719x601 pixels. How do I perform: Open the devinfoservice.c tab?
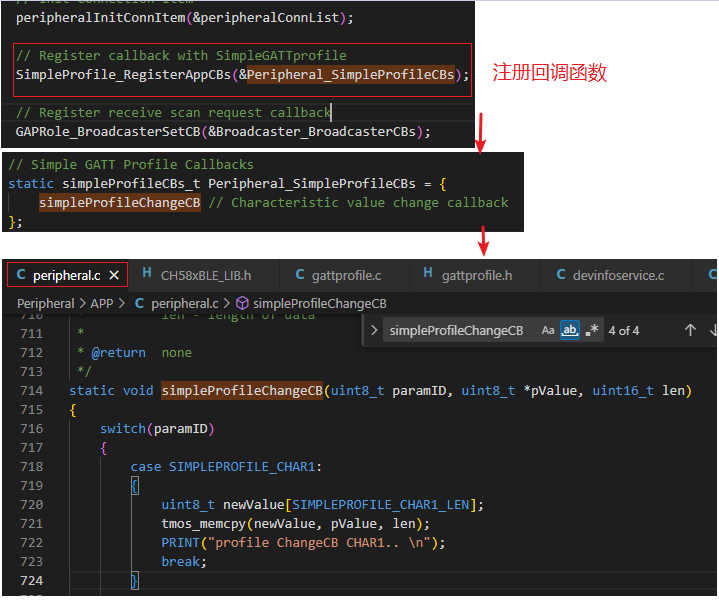pyautogui.click(x=618, y=275)
